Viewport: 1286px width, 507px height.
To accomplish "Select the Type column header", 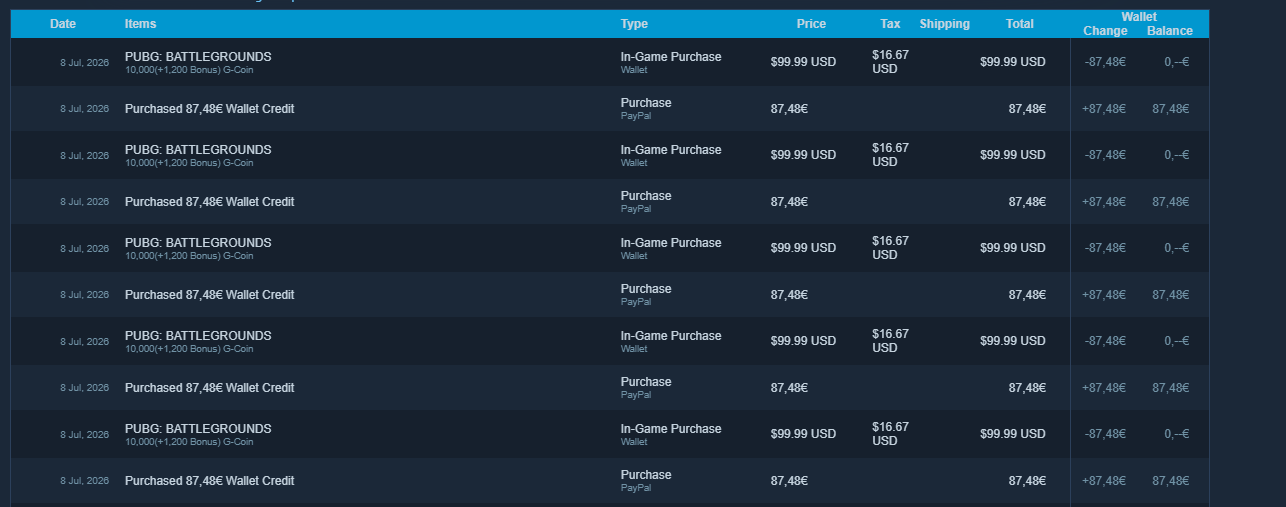I will [x=634, y=24].
